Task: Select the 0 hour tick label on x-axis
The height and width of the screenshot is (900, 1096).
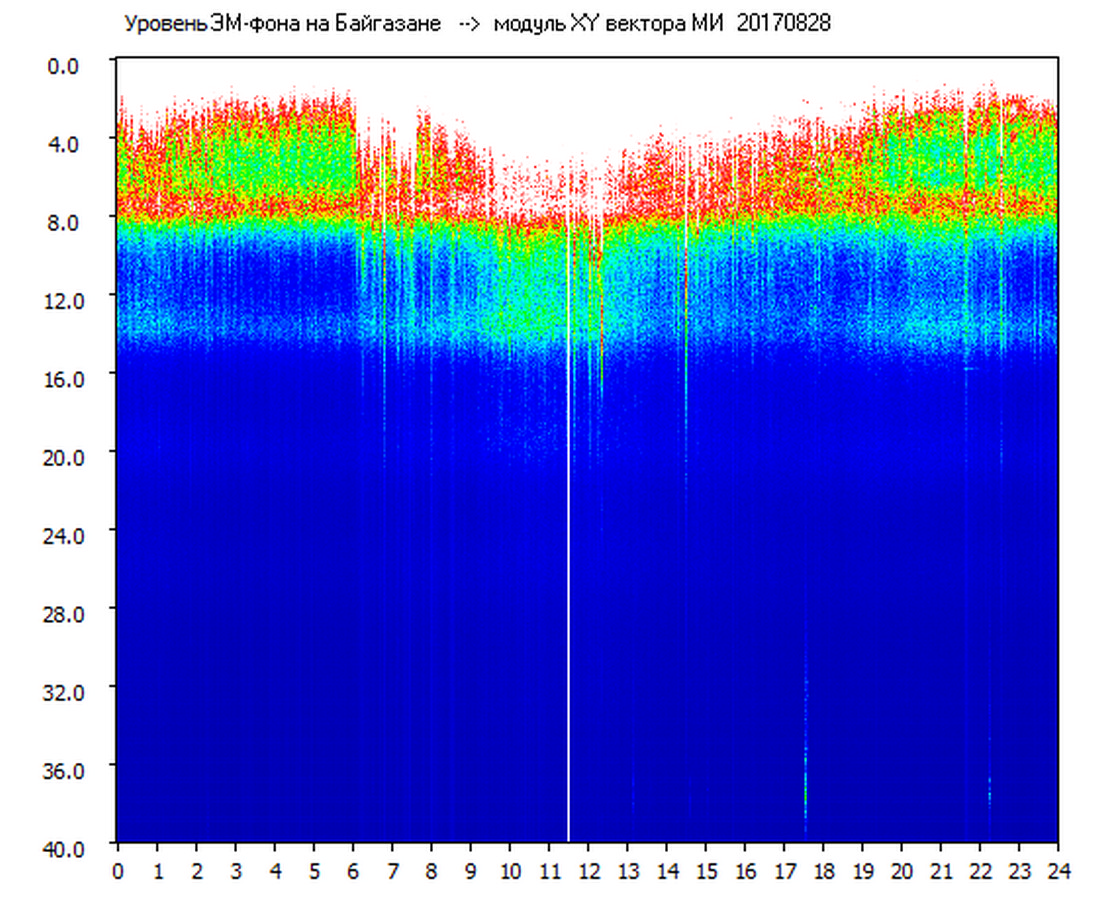Action: click(118, 871)
